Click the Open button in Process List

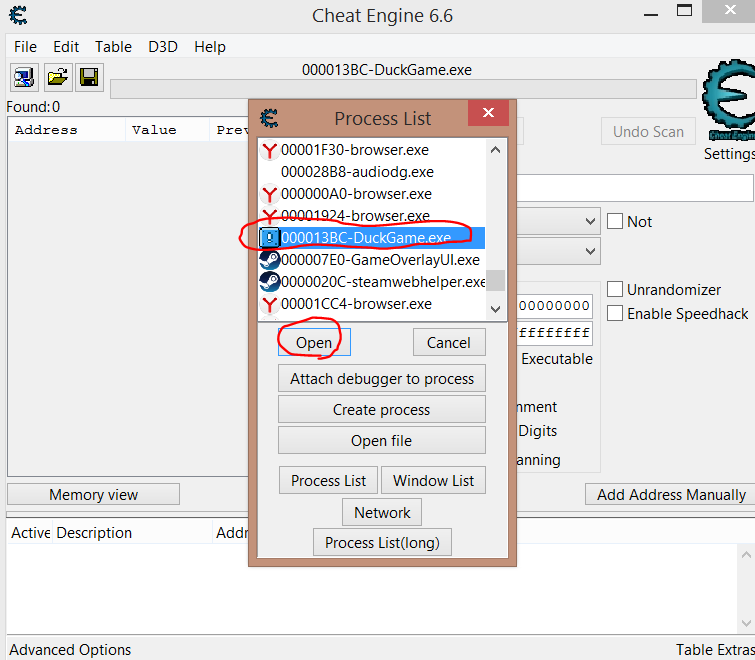314,342
